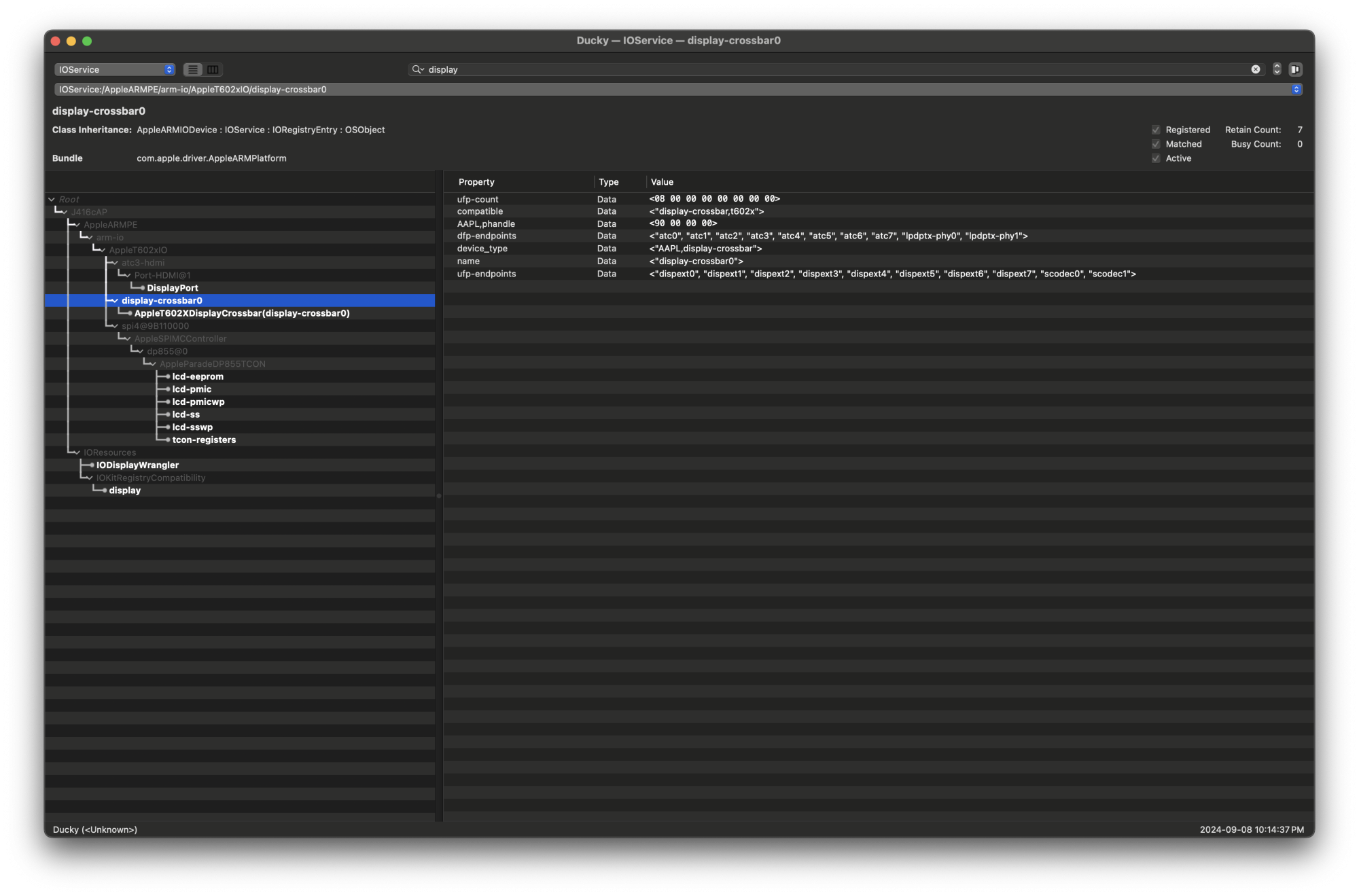1359x896 pixels.
Task: Collapse the Root tree node
Action: [x=52, y=199]
